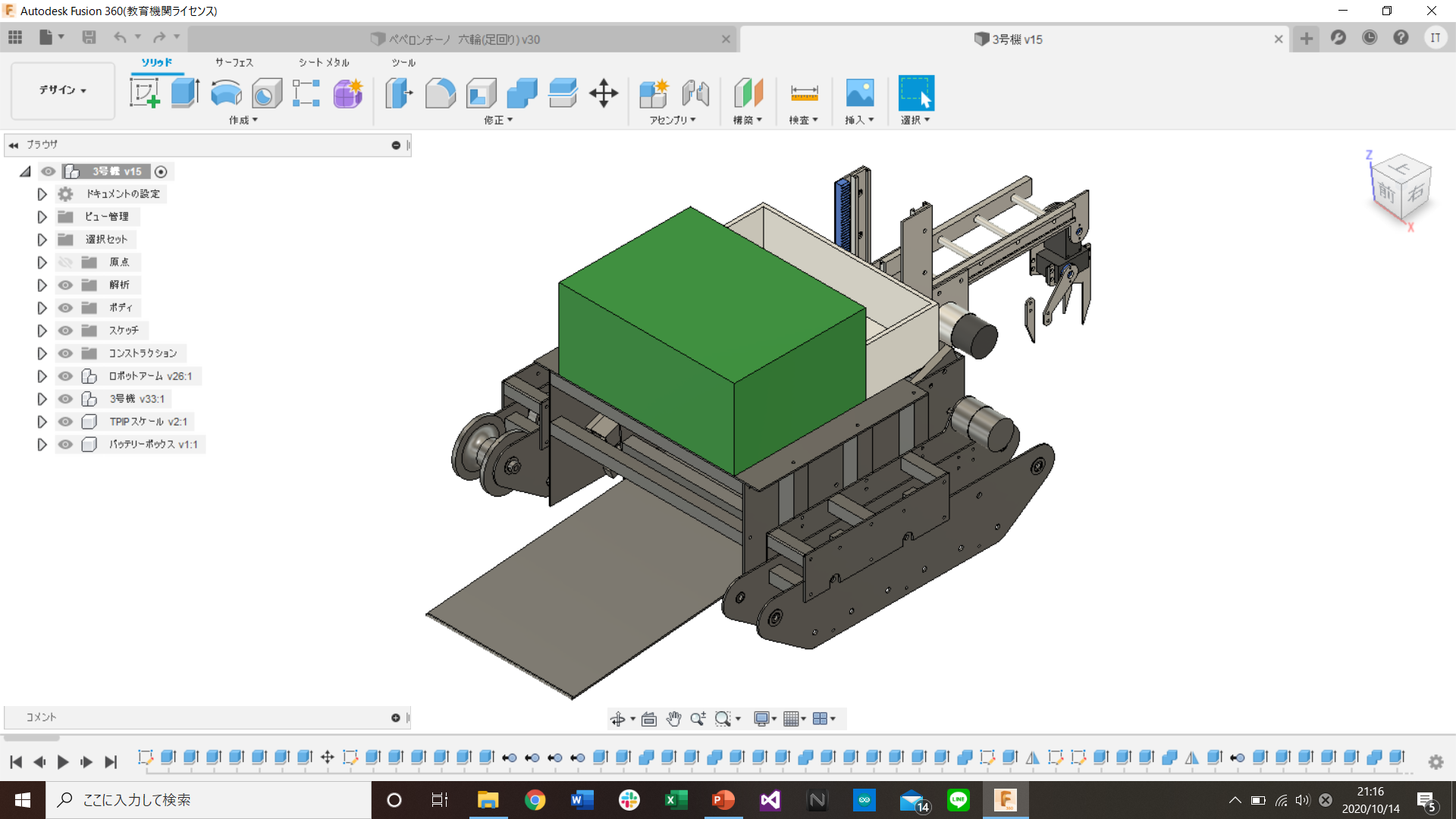This screenshot has width=1456, height=819.
Task: Toggle visibility of スケッチ folder
Action: [66, 331]
